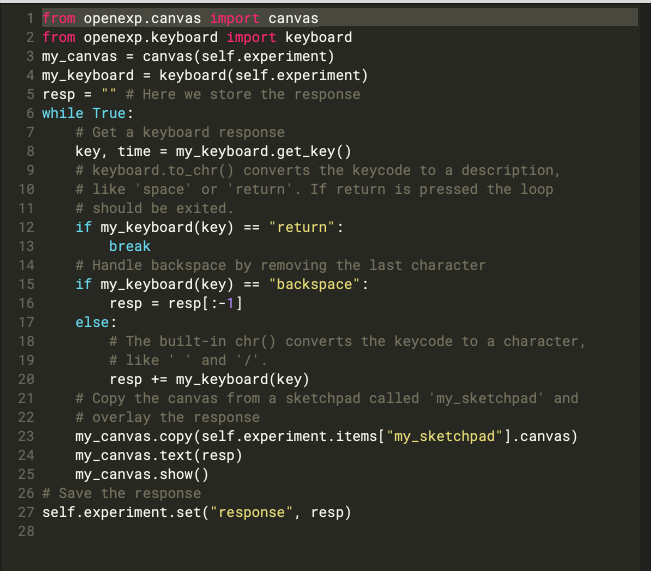Click the 'my_keyboard = keyboard(self.experiment)' line
The image size is (651, 571).
[x=205, y=76]
